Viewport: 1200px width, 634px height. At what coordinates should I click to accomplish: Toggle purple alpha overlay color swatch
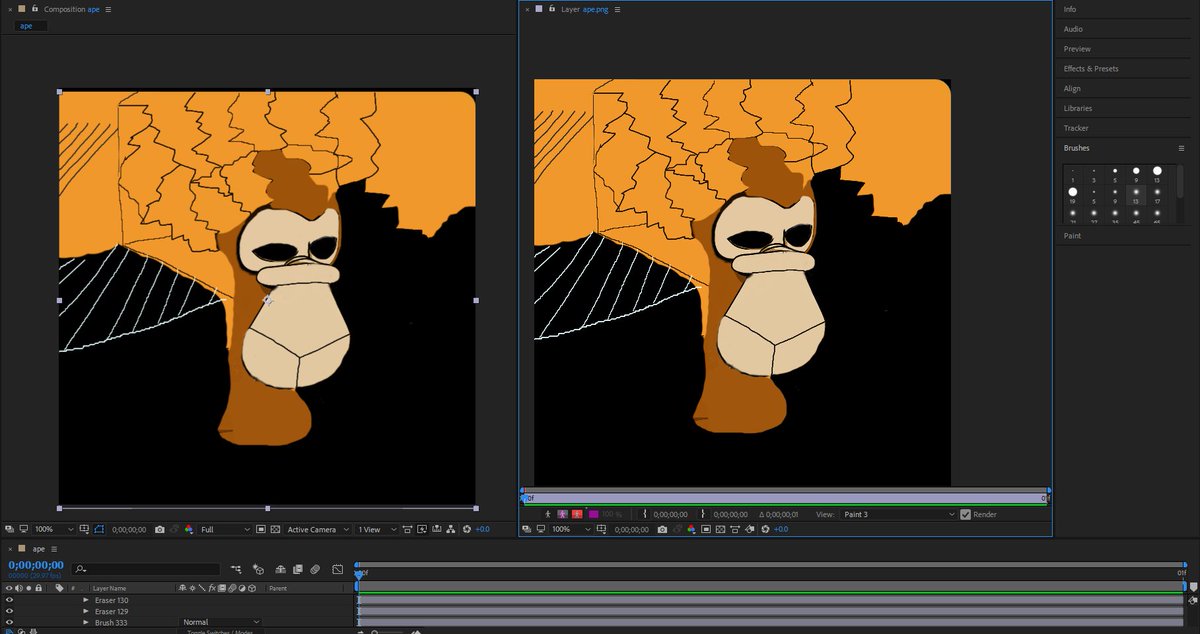coord(593,514)
